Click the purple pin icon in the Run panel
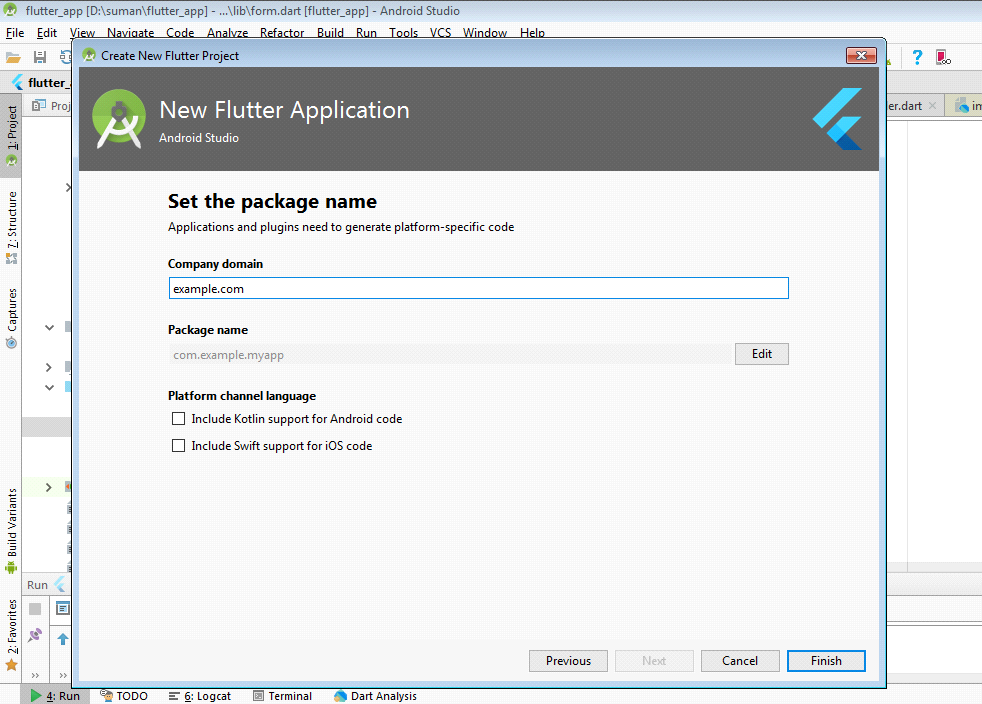This screenshot has height=704, width=982. coord(35,635)
